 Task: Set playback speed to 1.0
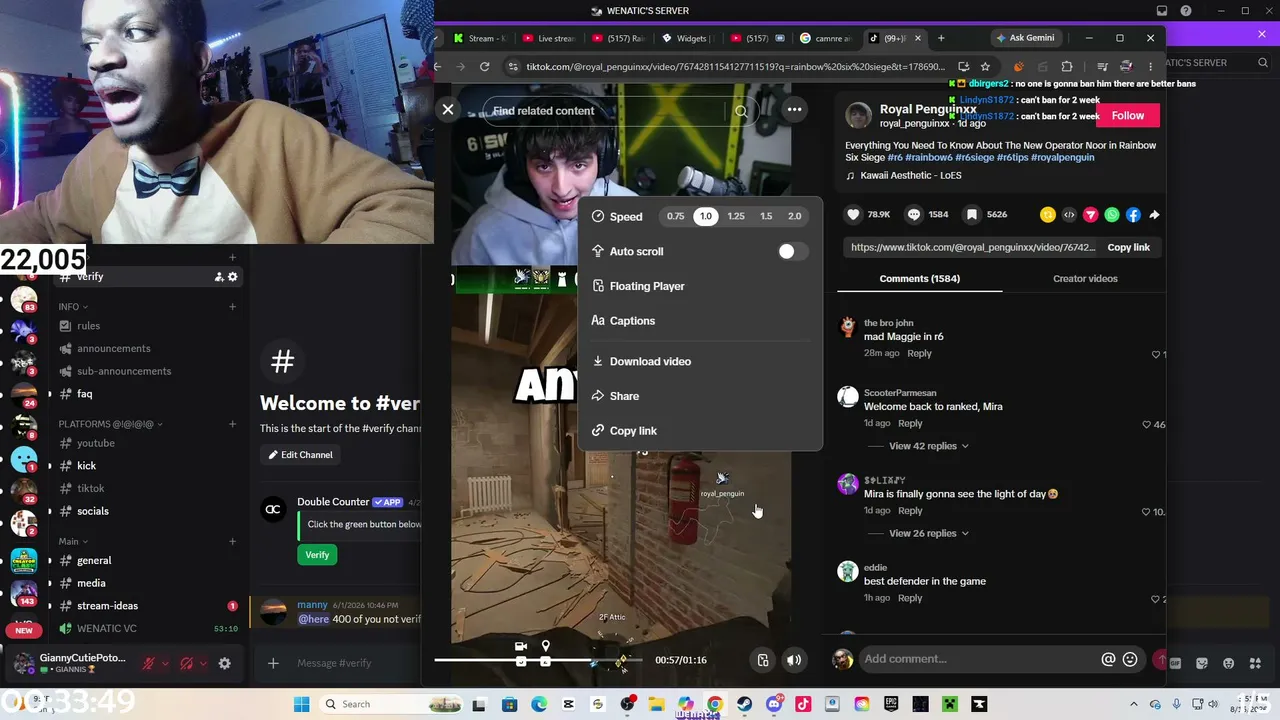[706, 216]
